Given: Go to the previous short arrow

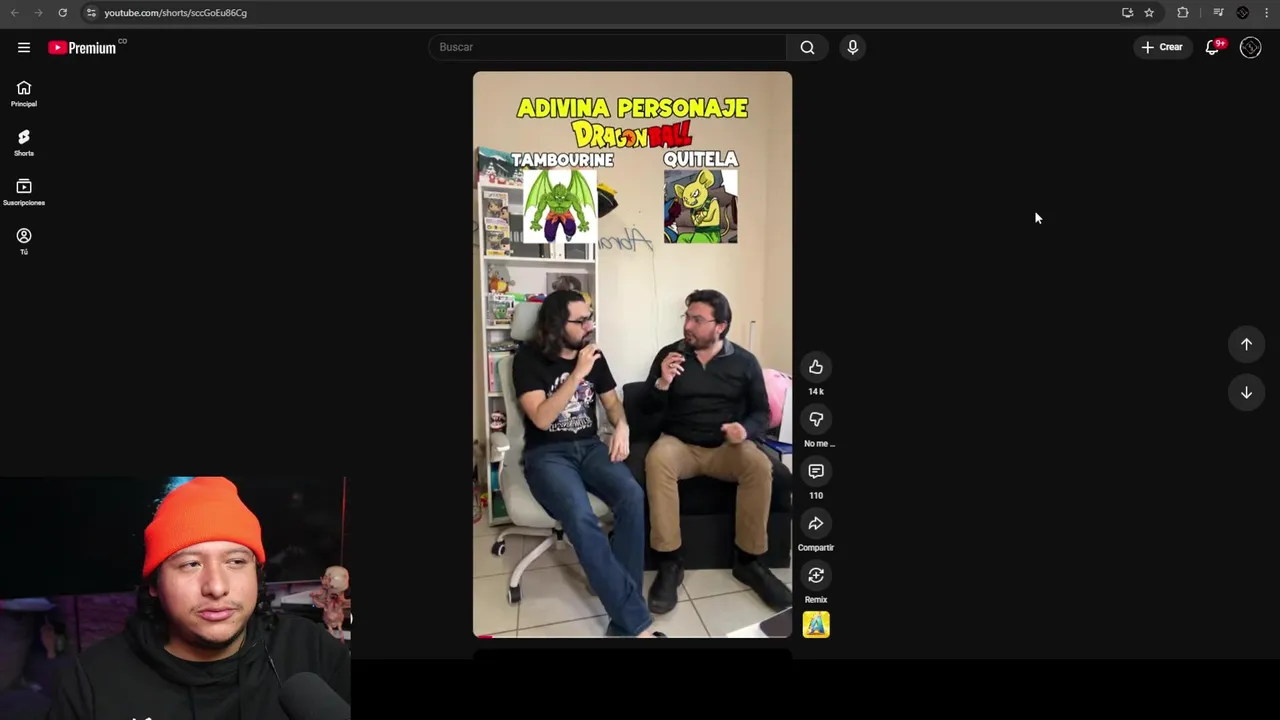Looking at the screenshot, I should tap(1246, 344).
